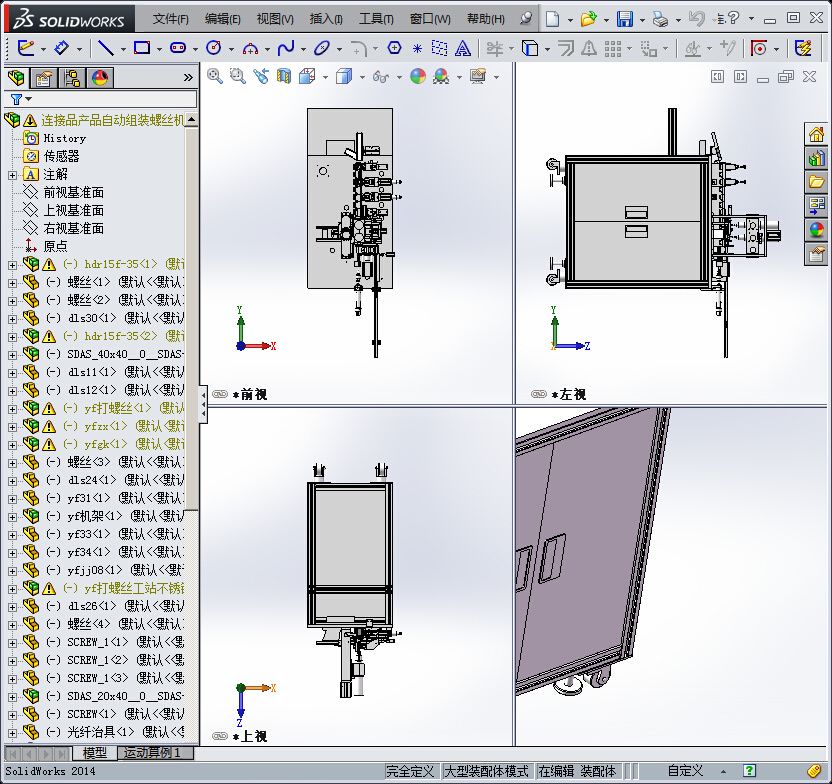Click Section View icon

(x=284, y=76)
